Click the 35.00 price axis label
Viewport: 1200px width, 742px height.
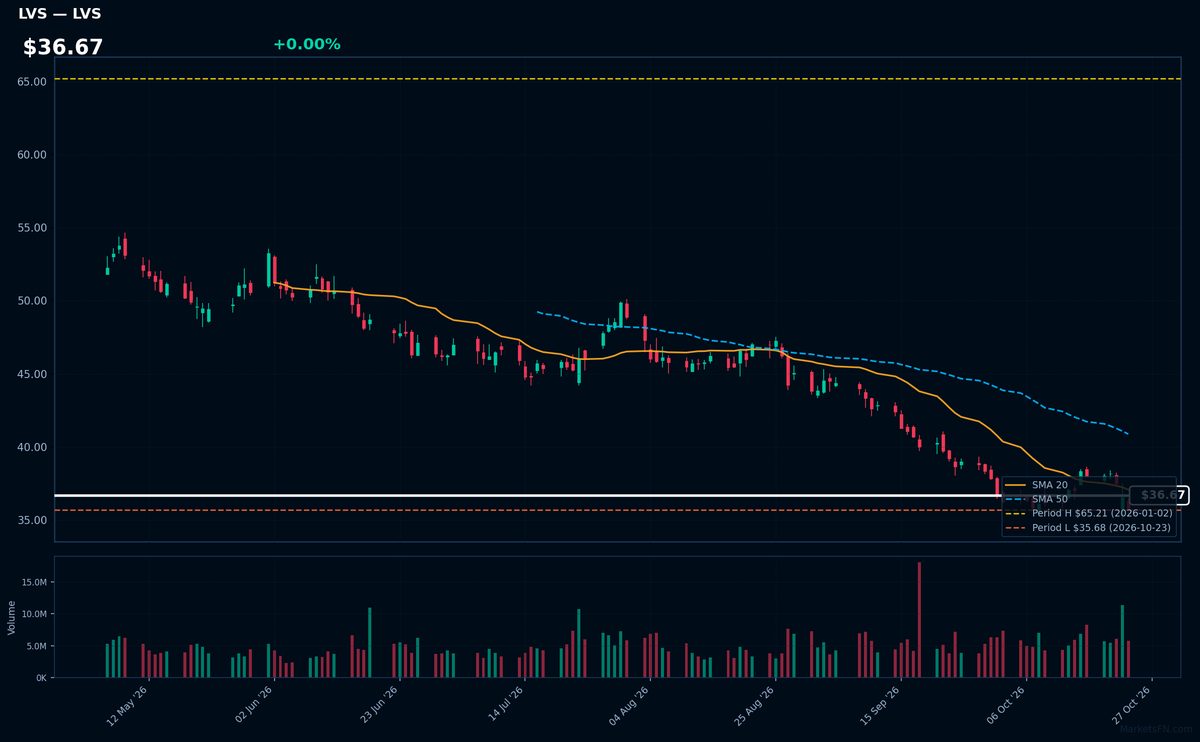[32, 520]
